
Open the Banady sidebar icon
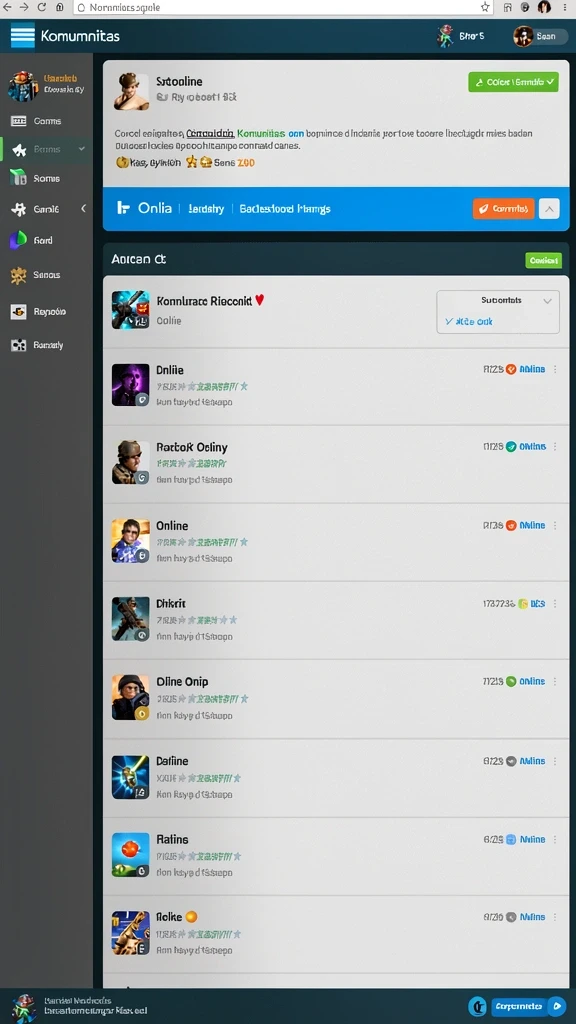pyautogui.click(x=18, y=345)
